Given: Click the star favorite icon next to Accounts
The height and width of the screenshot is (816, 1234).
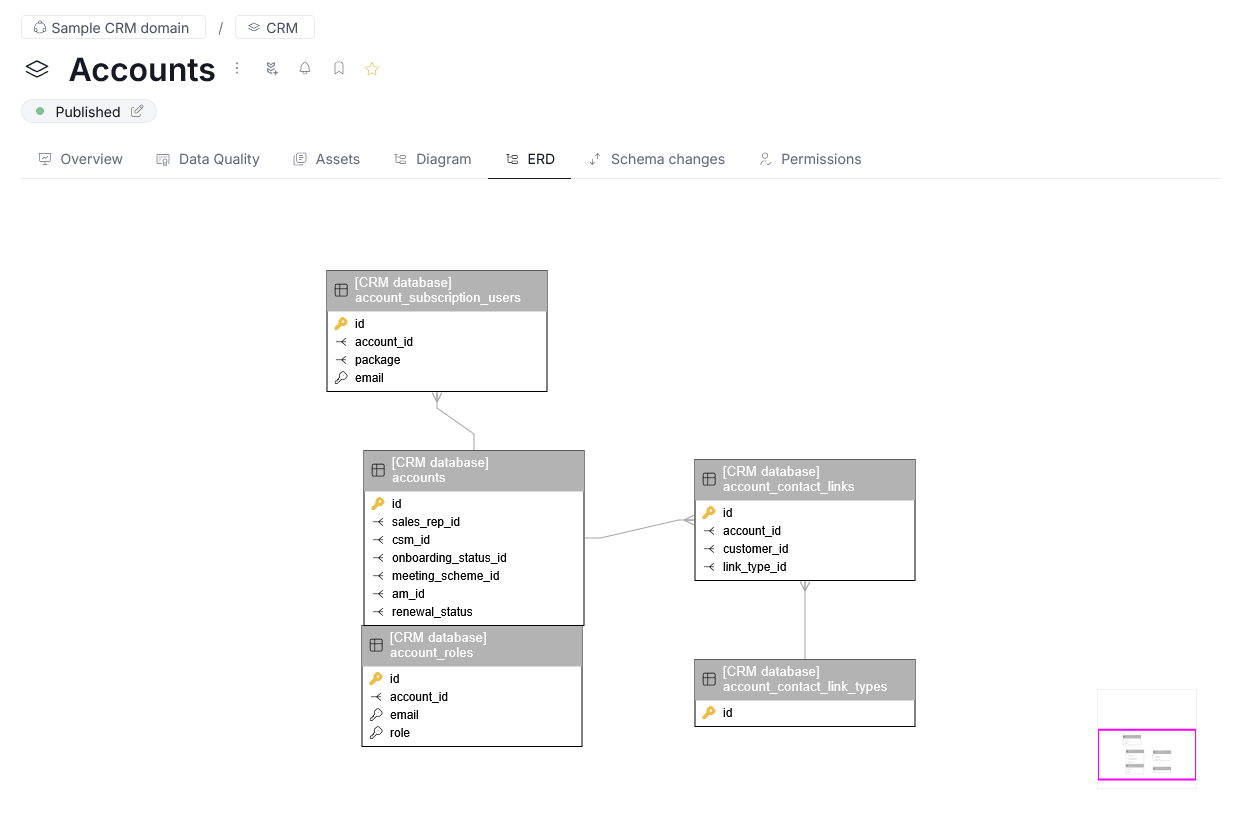Looking at the screenshot, I should (x=372, y=69).
